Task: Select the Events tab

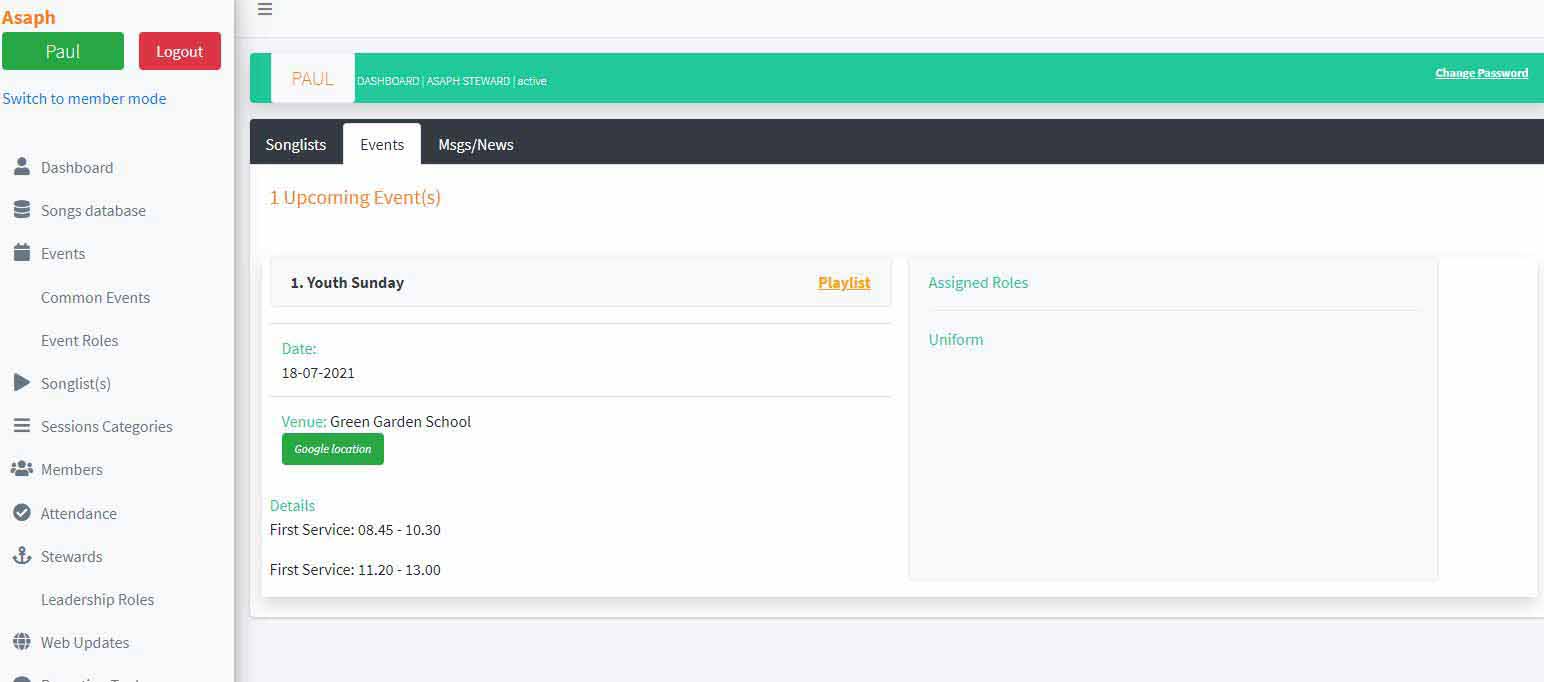Action: [x=381, y=144]
